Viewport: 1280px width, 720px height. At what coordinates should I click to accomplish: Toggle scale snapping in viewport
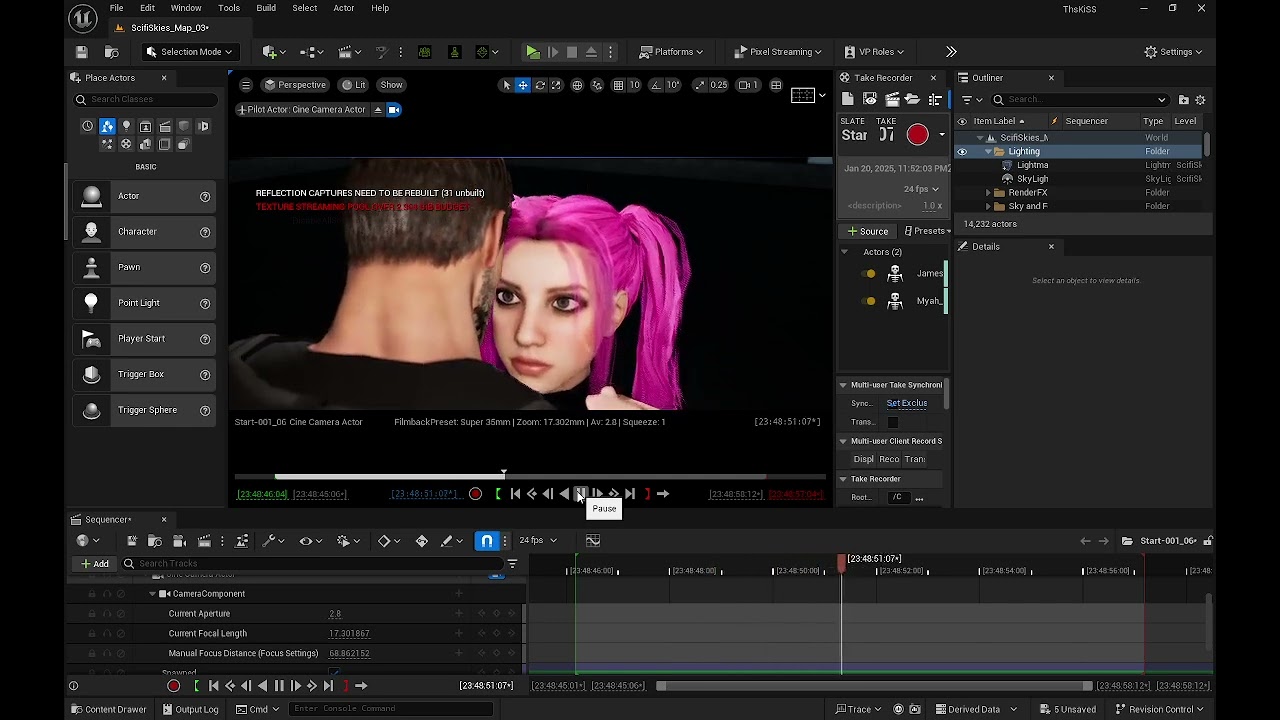(699, 85)
